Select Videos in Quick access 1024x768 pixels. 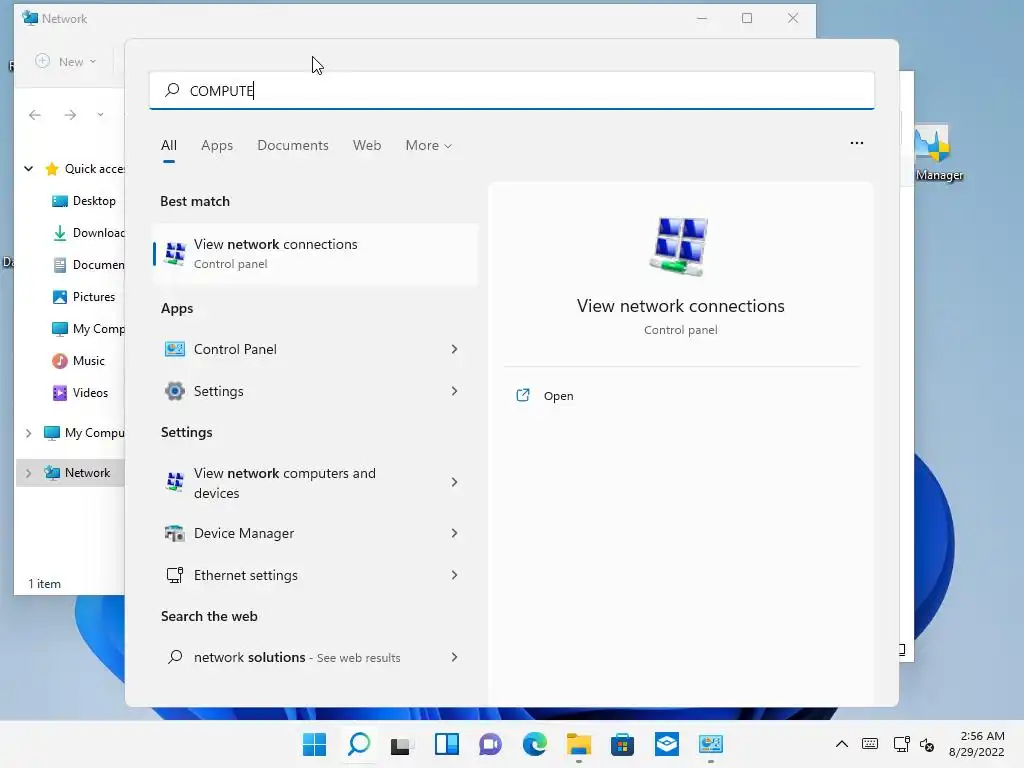[x=80, y=392]
